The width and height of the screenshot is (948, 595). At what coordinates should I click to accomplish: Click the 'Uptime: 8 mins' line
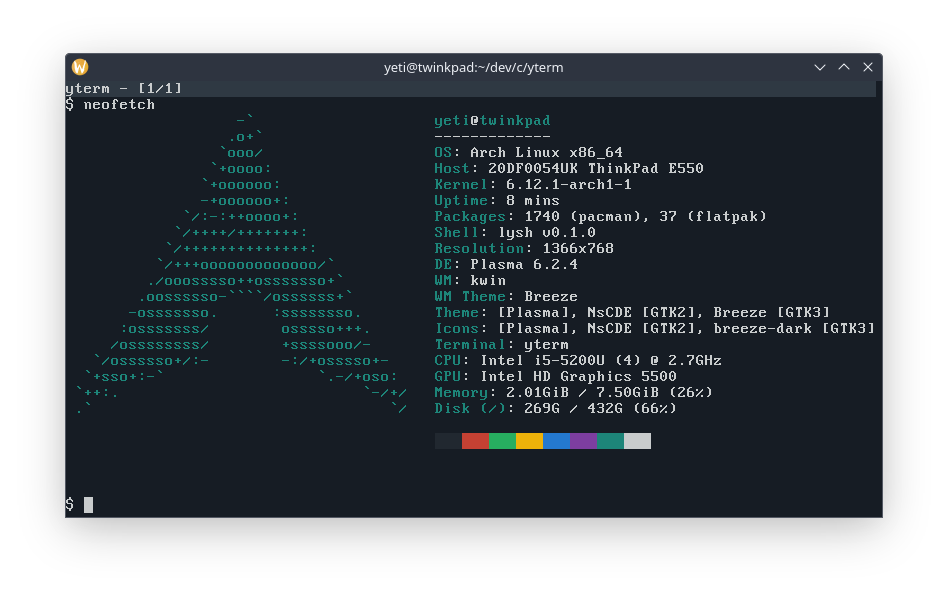497,200
